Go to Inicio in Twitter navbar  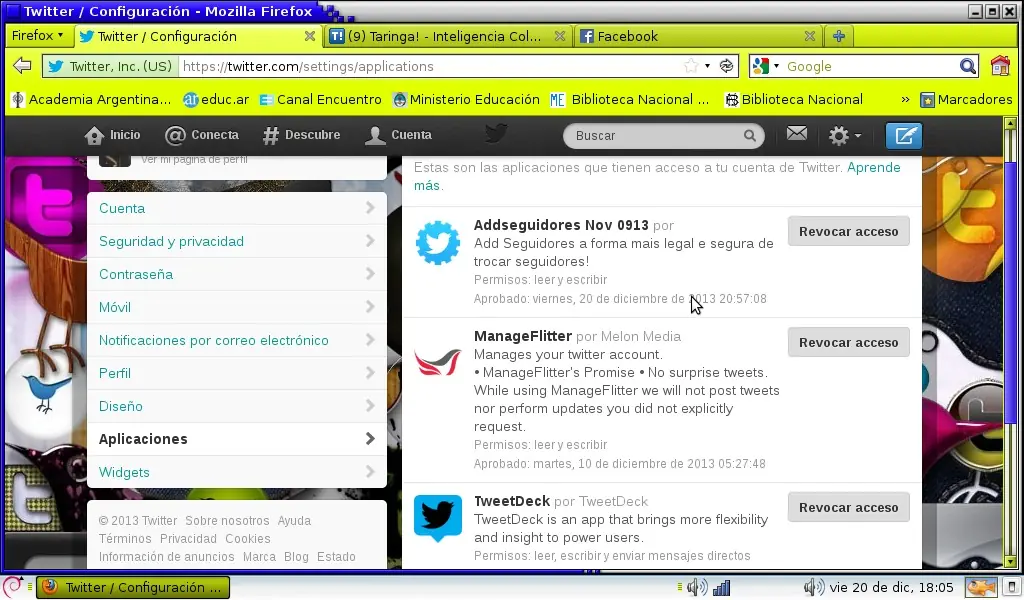(112, 135)
